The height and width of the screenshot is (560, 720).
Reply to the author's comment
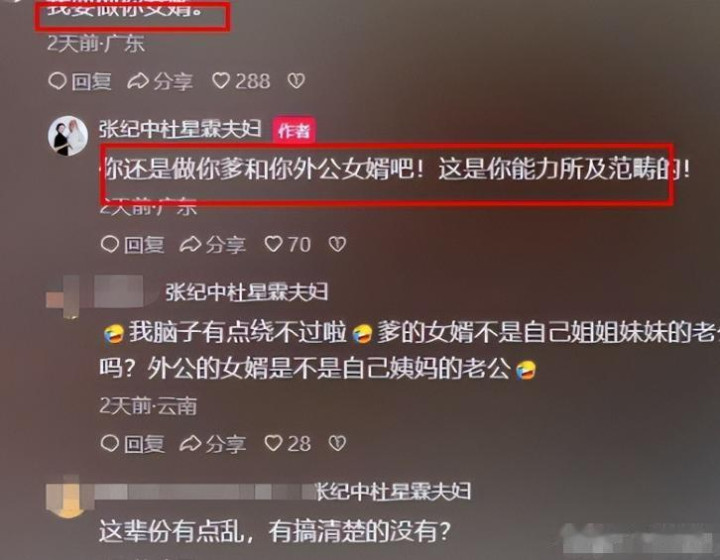point(132,244)
